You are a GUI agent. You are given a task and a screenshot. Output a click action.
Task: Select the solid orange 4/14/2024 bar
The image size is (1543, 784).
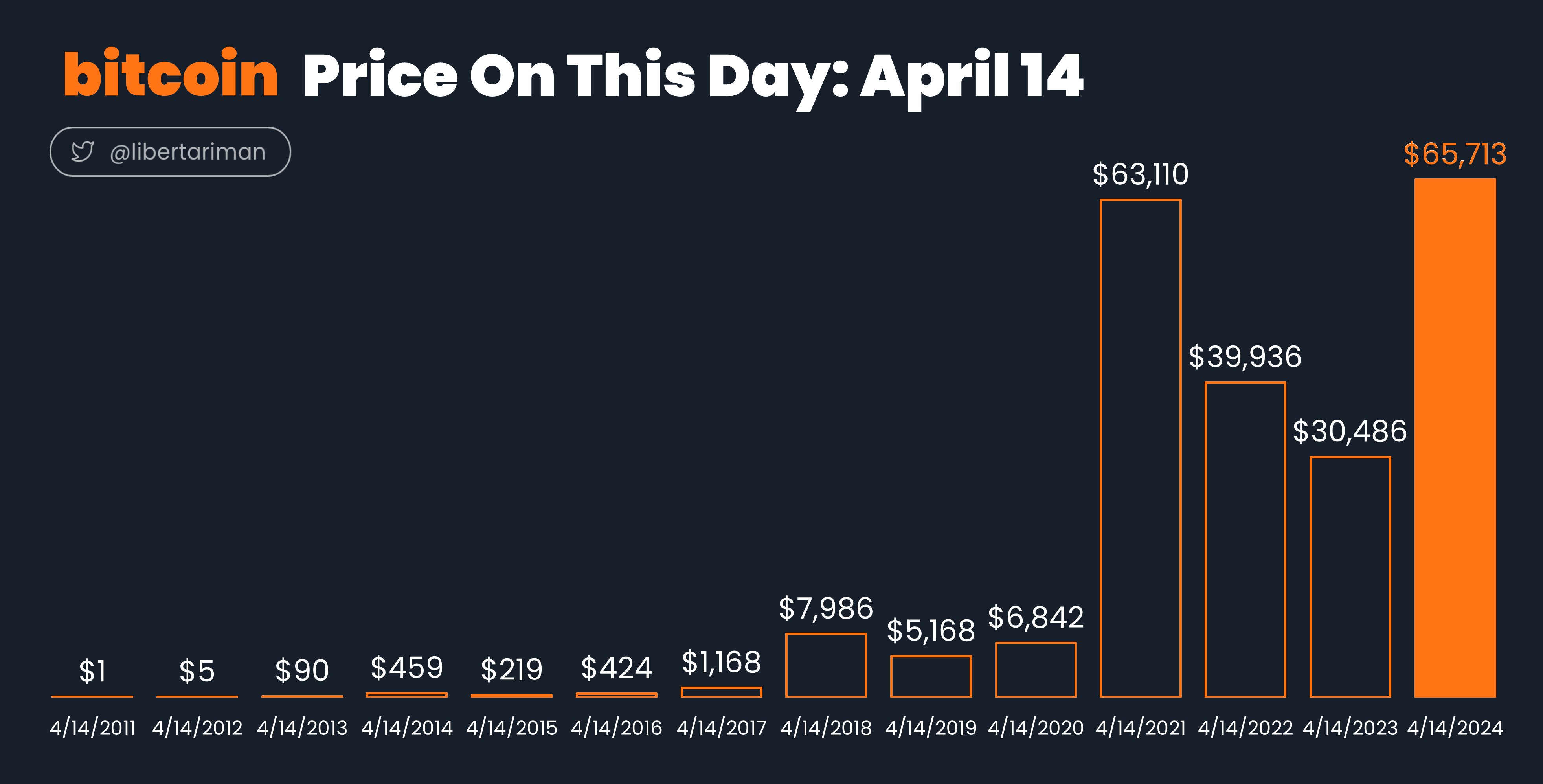click(1455, 438)
